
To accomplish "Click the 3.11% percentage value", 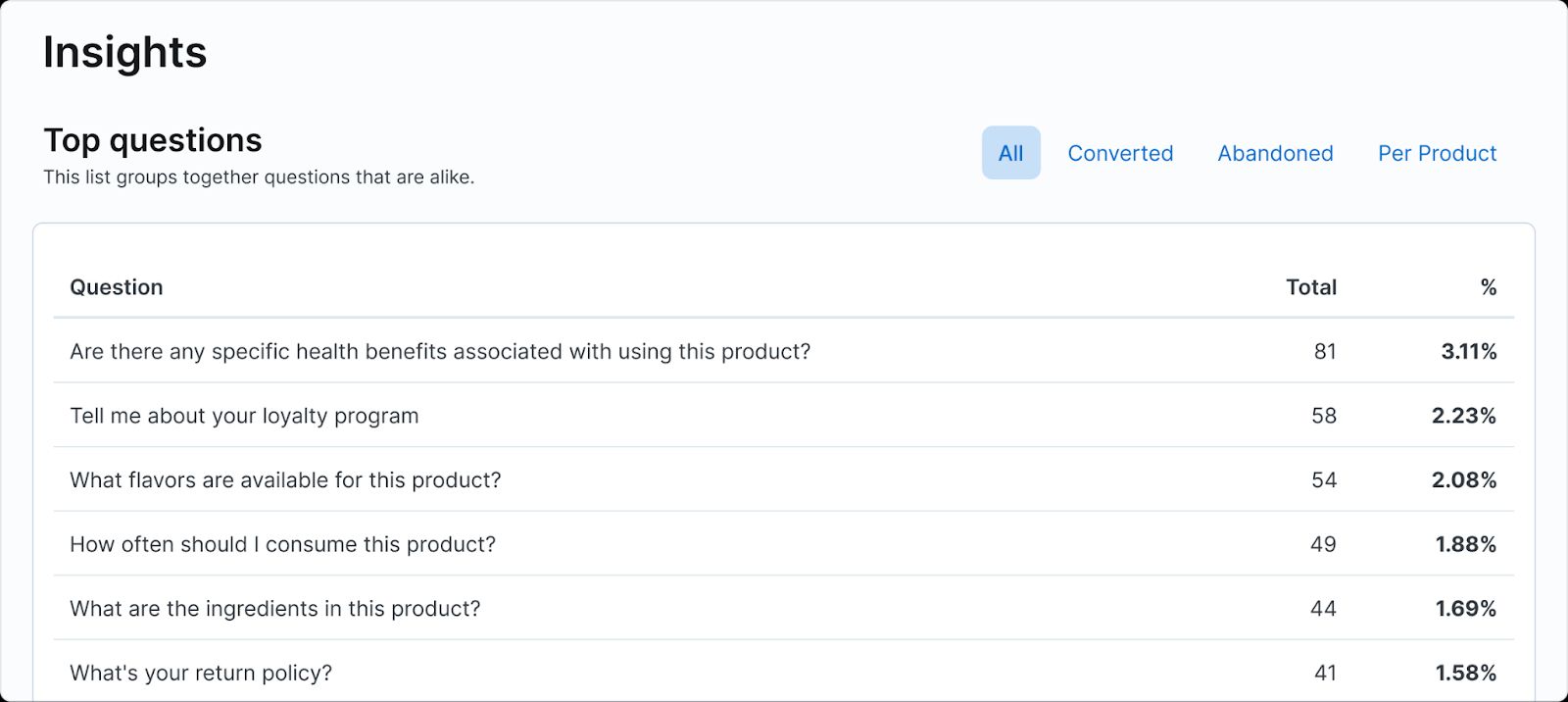I will pos(1468,351).
